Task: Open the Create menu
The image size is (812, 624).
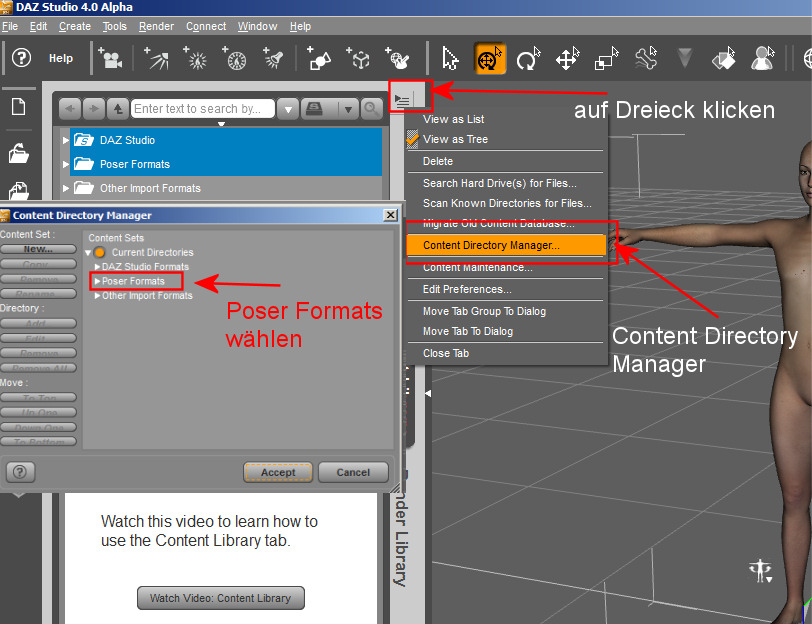Action: [x=75, y=26]
